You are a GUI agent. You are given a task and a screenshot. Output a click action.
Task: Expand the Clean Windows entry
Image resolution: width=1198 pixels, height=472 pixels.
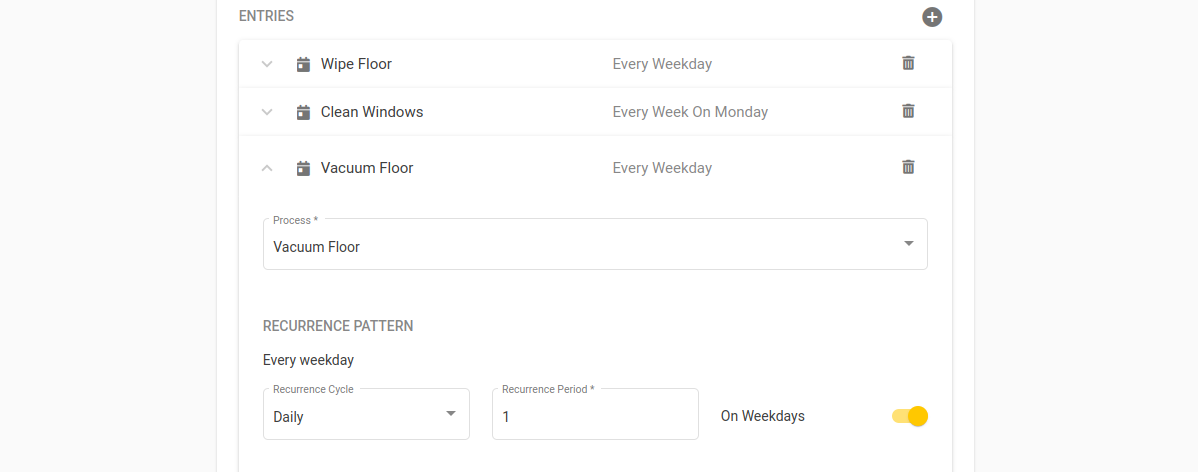point(267,112)
